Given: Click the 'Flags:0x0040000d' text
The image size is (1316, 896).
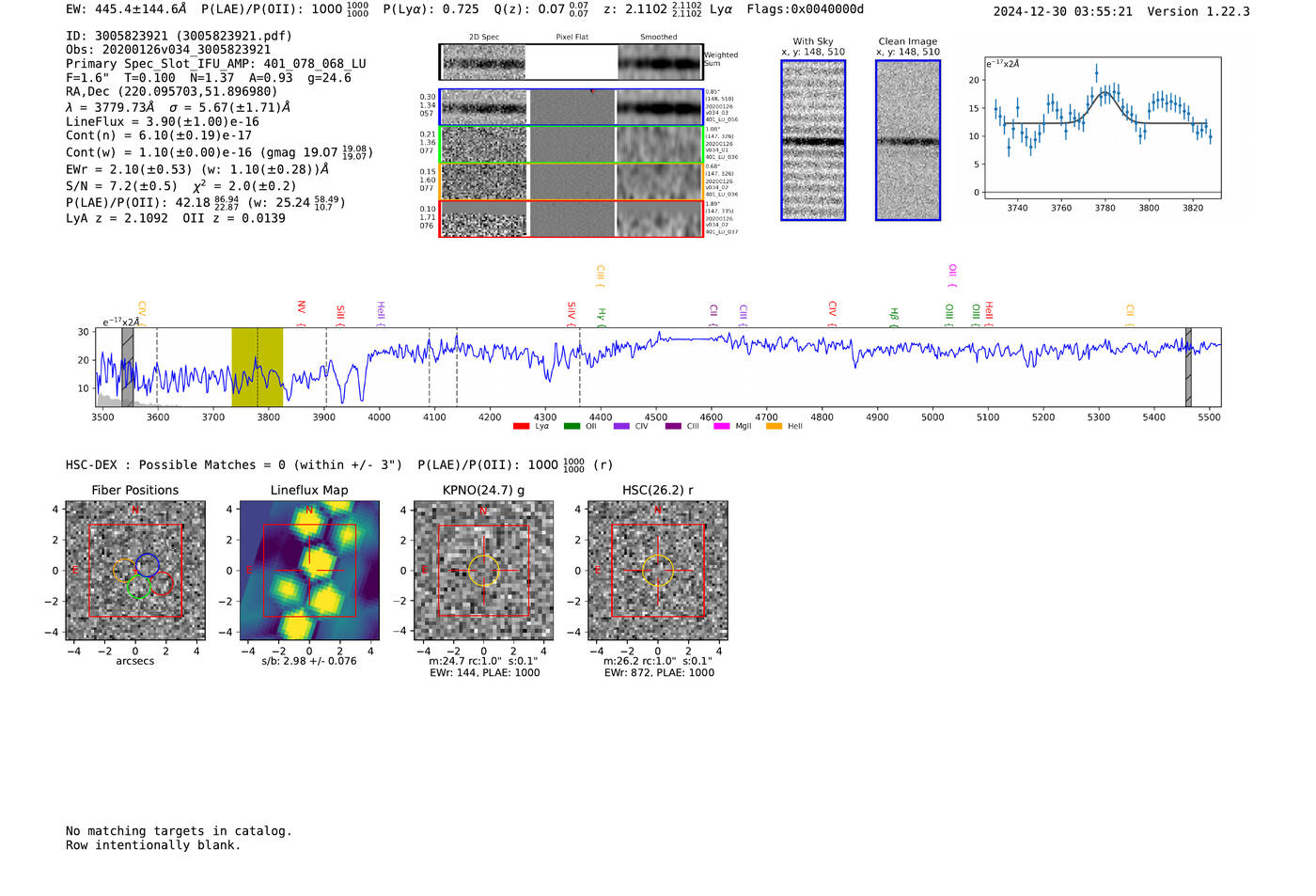Looking at the screenshot, I should 806,9.
